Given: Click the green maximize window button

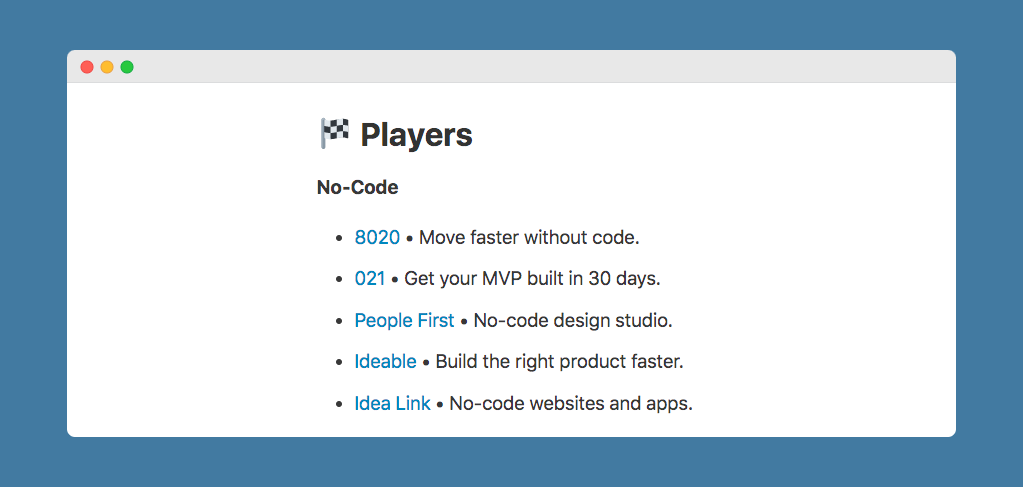Looking at the screenshot, I should [127, 67].
